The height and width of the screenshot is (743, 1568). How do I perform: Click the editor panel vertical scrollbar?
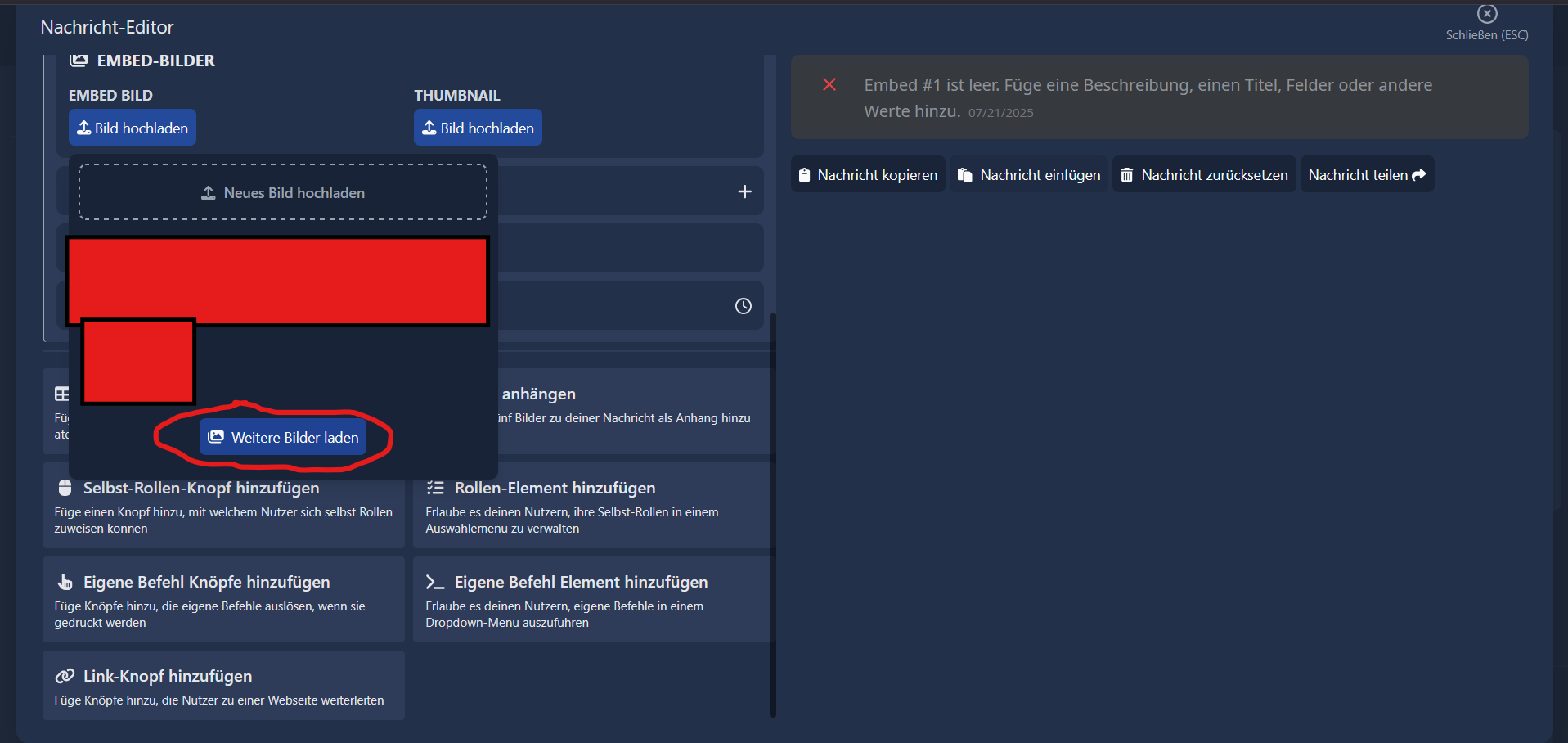click(x=772, y=514)
